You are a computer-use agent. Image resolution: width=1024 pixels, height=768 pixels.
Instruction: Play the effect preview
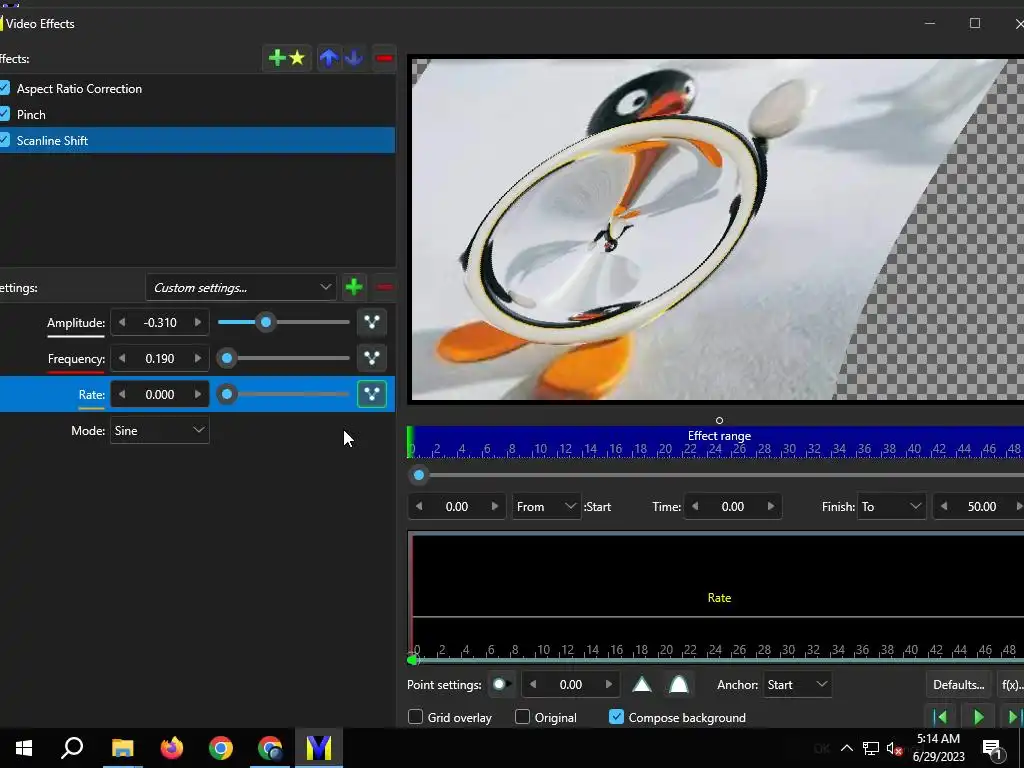(x=978, y=717)
